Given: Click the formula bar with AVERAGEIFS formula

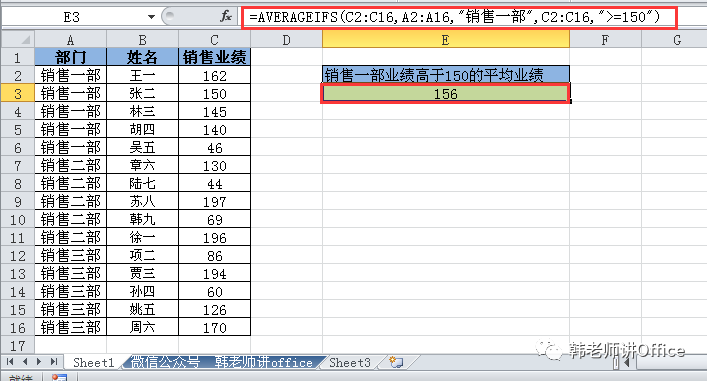Looking at the screenshot, I should (x=459, y=17).
